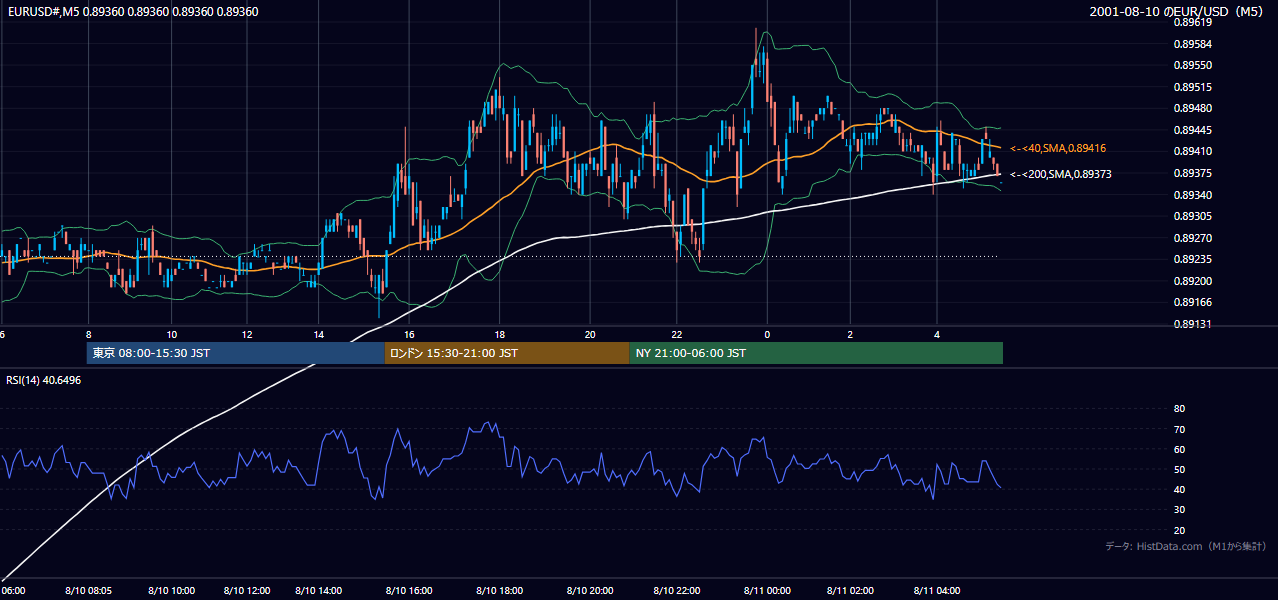
Task: Click the 0.89270 price axis label
Action: (1191, 238)
